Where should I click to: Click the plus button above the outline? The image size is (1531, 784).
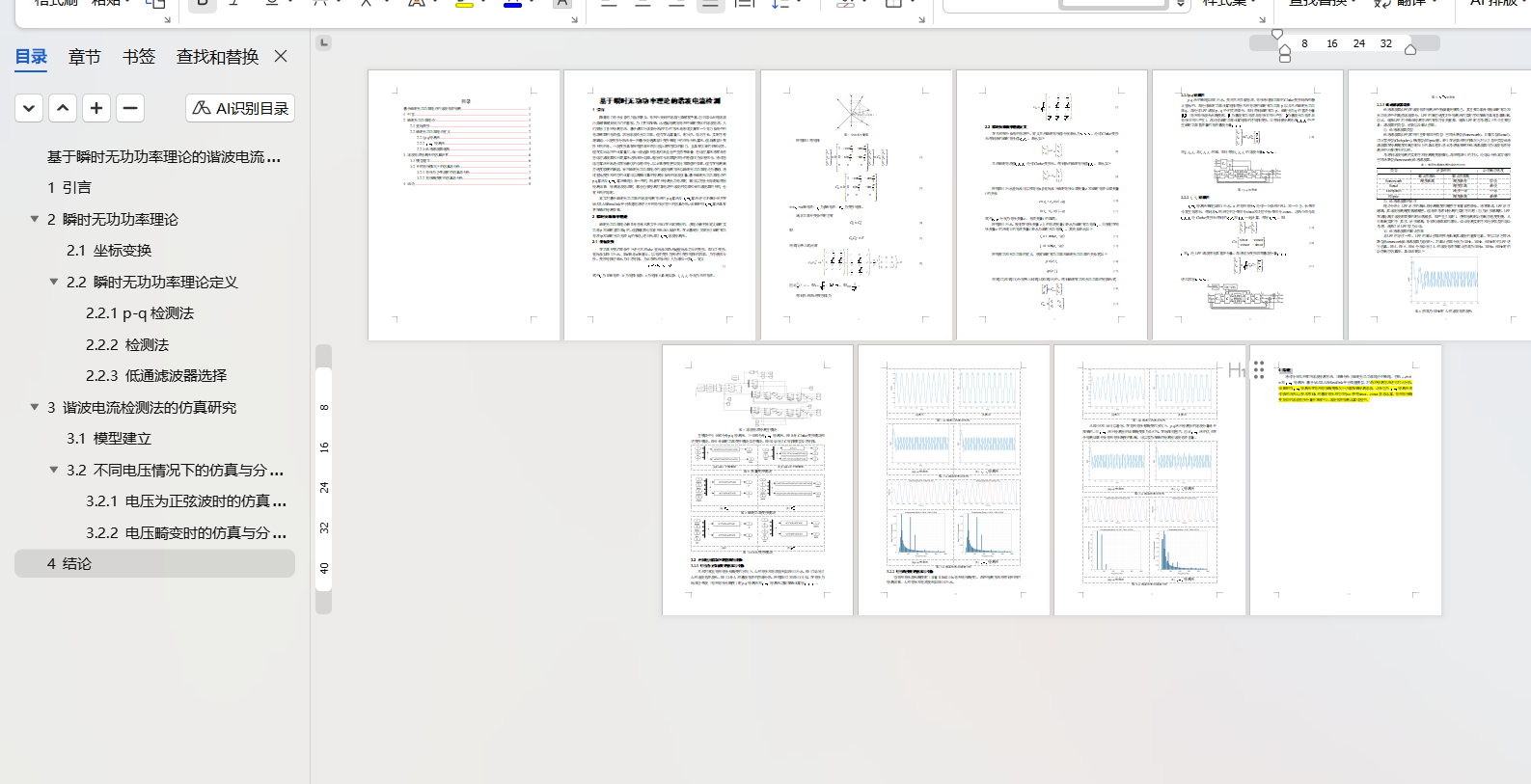[x=96, y=108]
